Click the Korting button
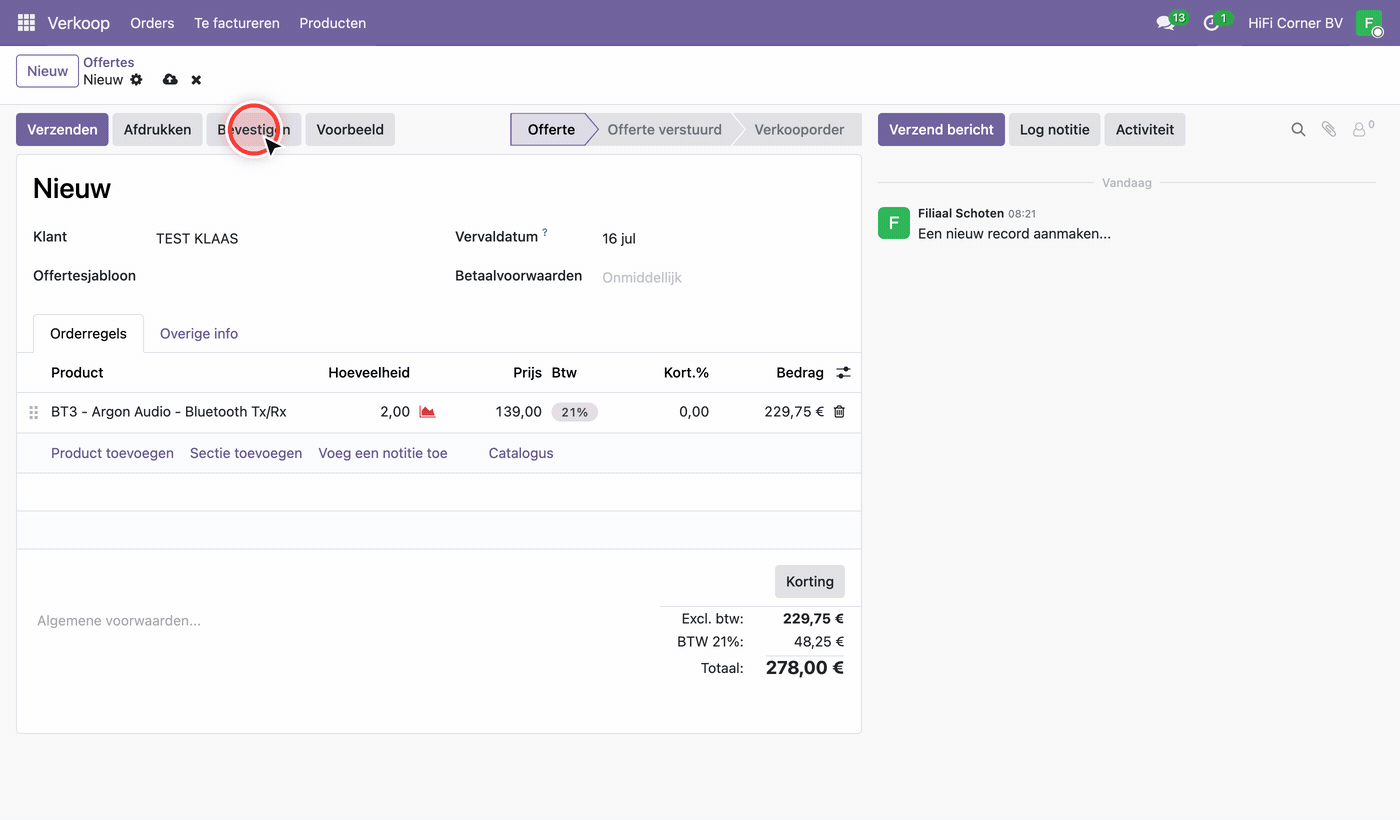The image size is (1400, 820). coord(810,582)
